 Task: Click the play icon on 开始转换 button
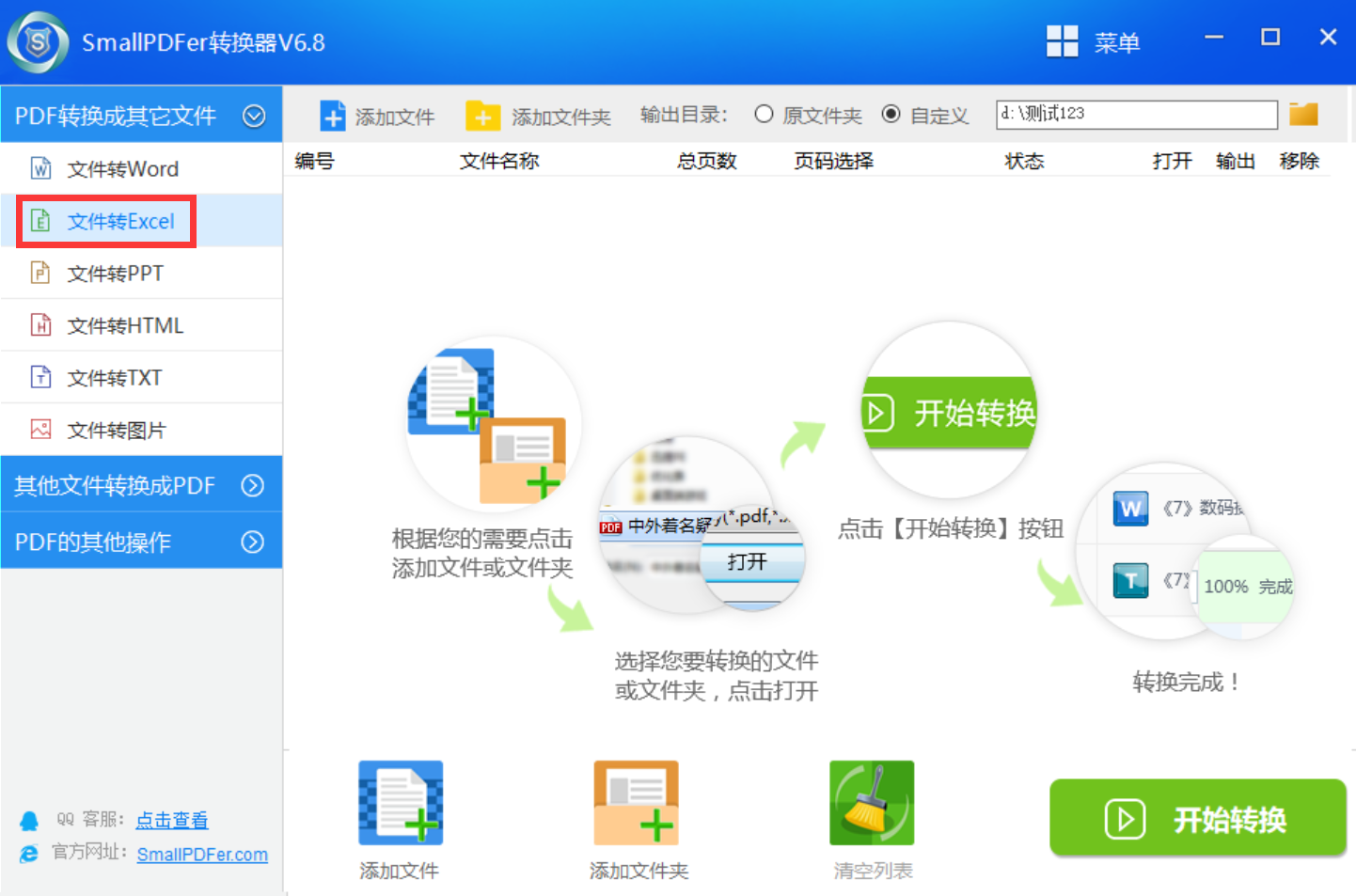pos(1125,819)
